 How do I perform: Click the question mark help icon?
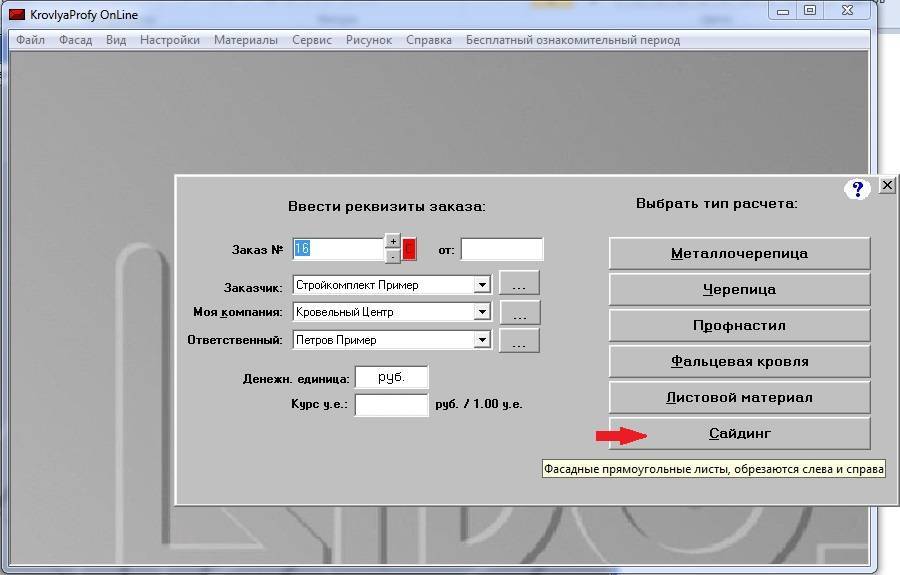[x=857, y=189]
